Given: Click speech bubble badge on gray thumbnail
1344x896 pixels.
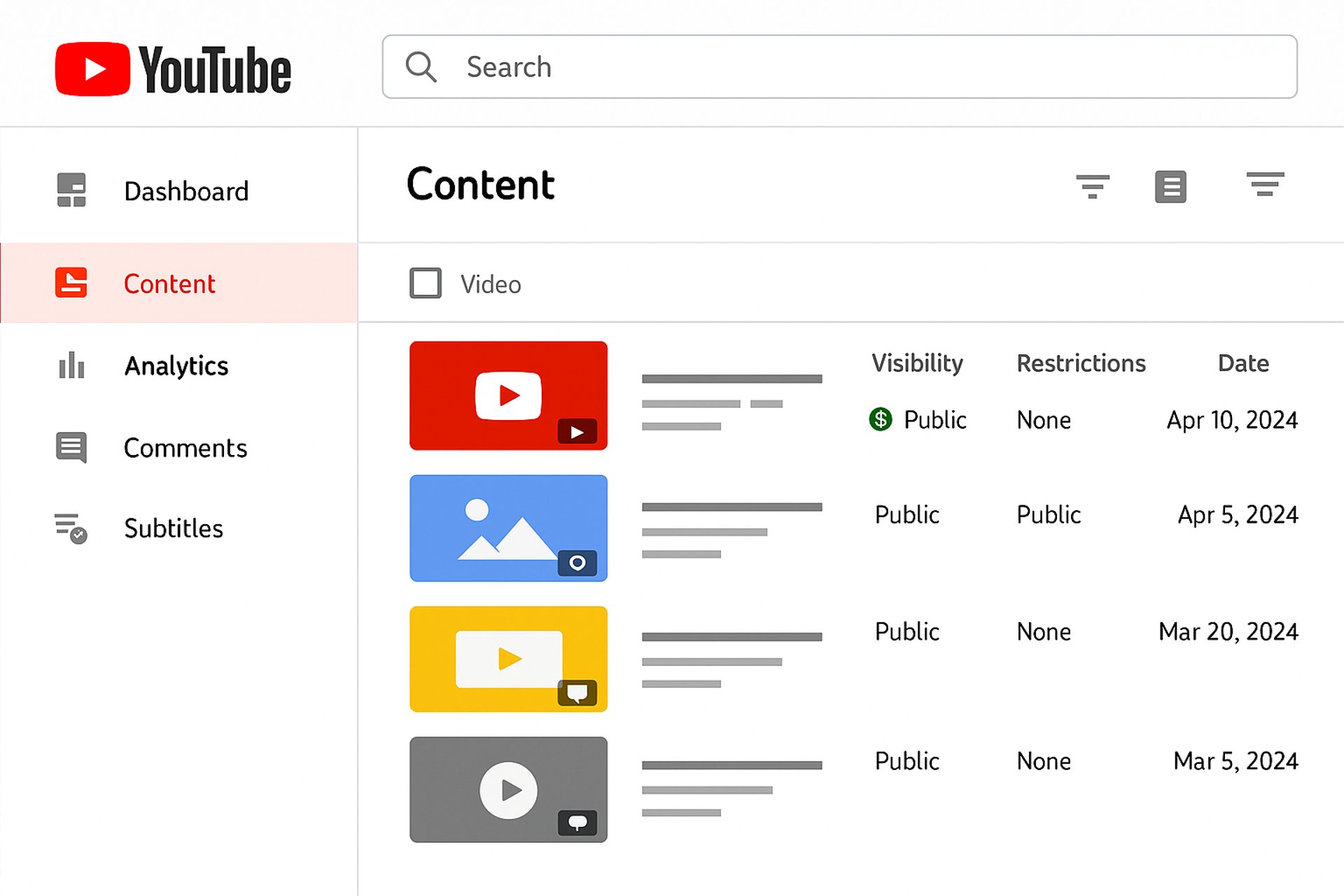Looking at the screenshot, I should coord(577,822).
